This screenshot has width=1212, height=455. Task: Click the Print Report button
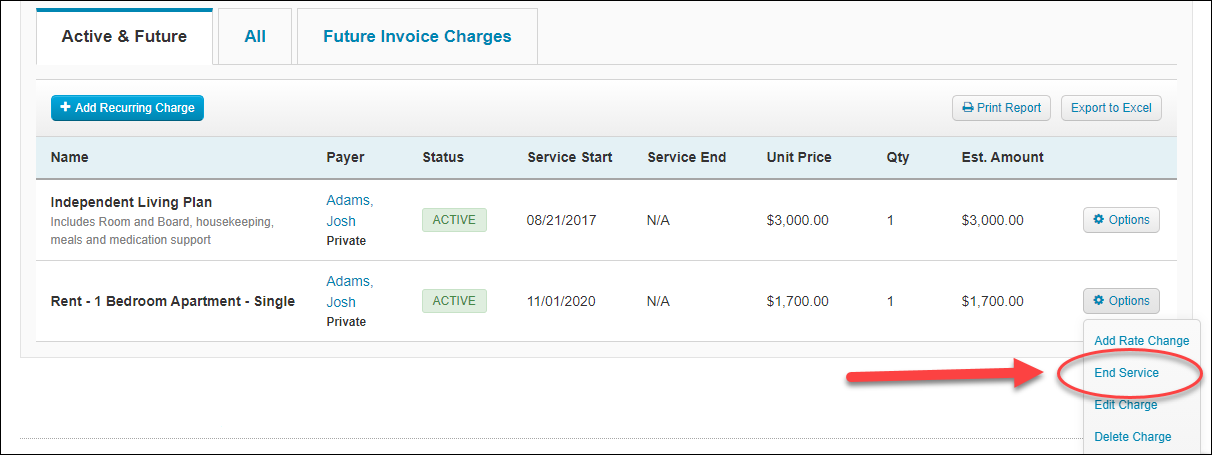click(1000, 108)
